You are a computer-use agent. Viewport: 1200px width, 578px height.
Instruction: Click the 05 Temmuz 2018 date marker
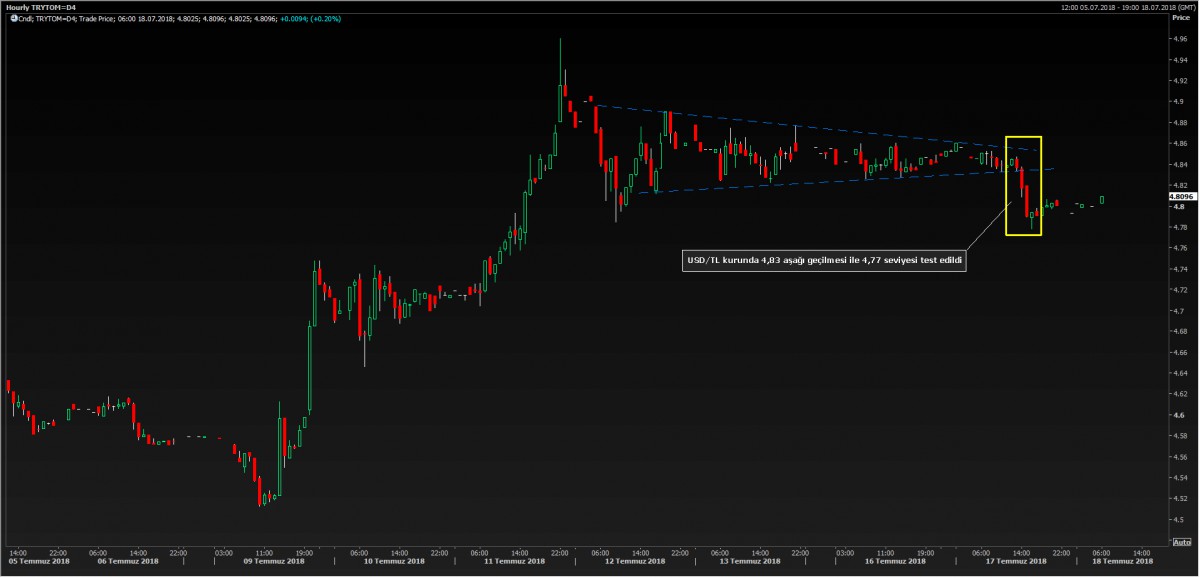tap(36, 562)
